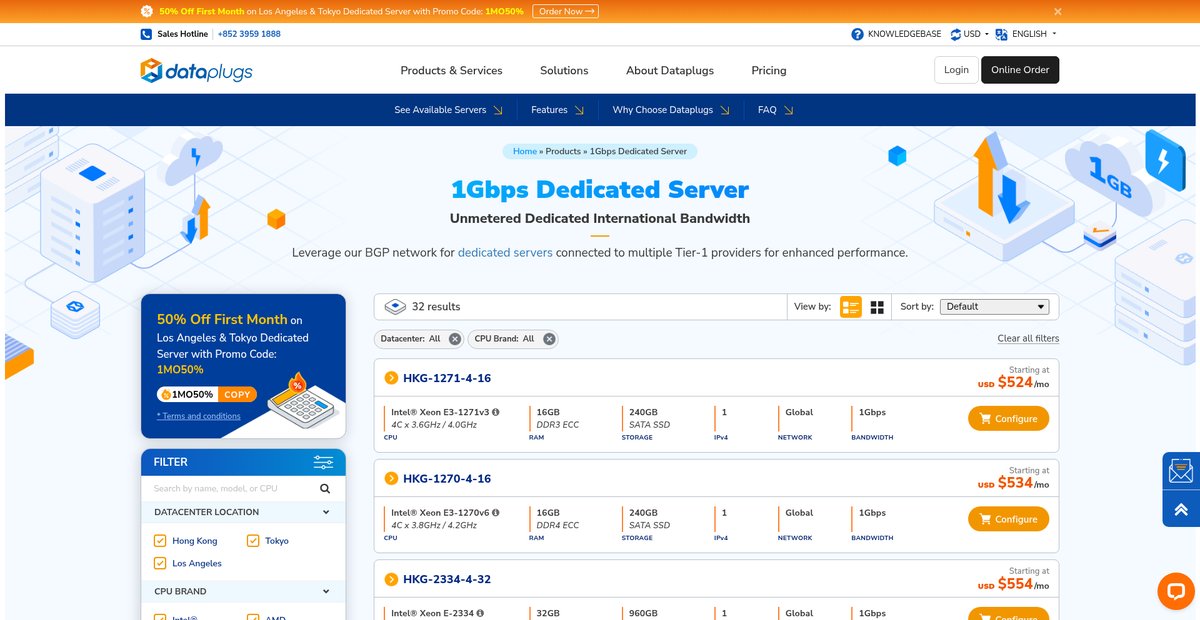Open the English language dropdown

click(1028, 34)
